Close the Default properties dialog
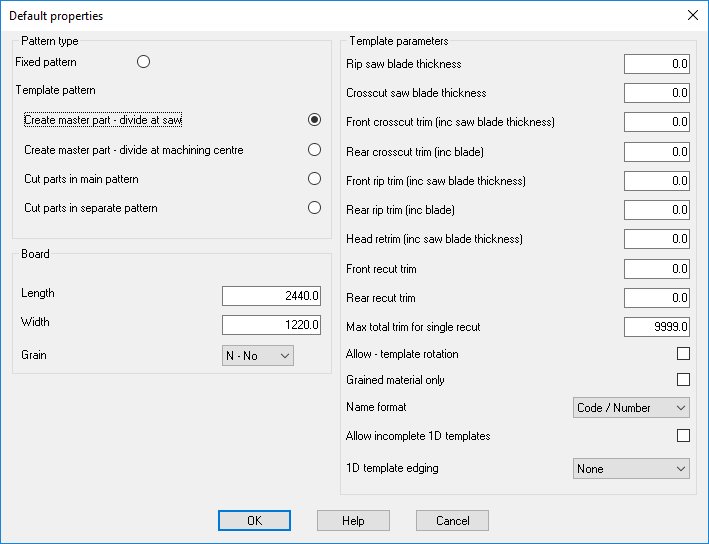 pyautogui.click(x=692, y=15)
